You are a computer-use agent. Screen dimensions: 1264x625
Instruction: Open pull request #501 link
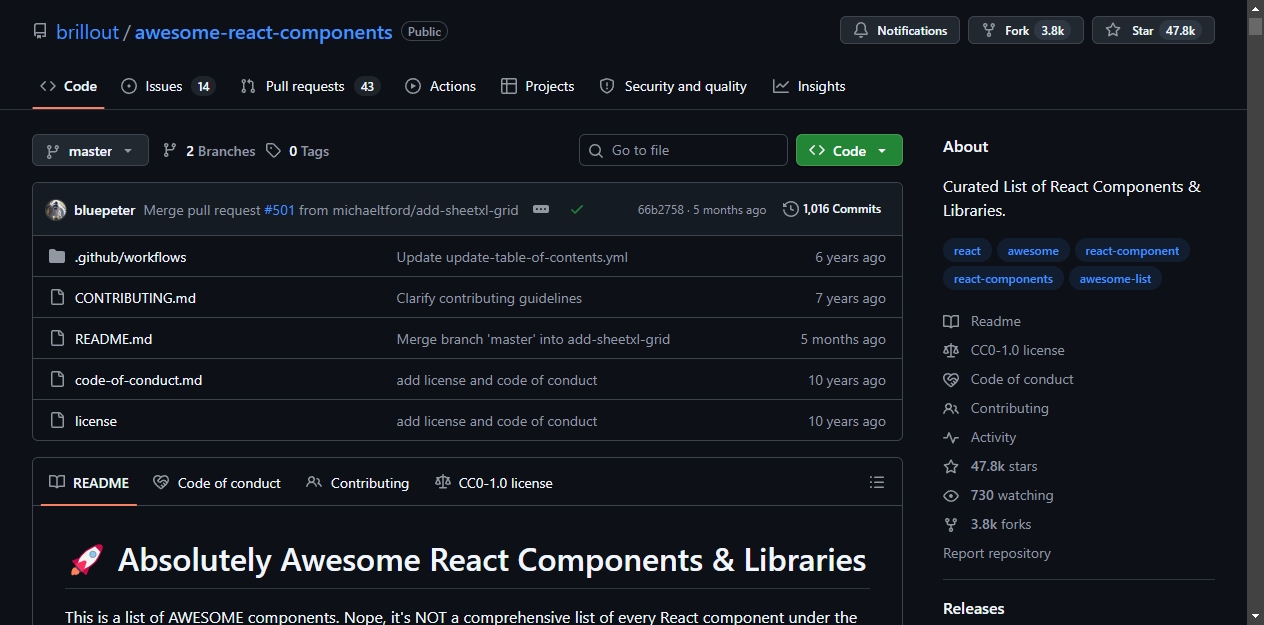(x=279, y=210)
